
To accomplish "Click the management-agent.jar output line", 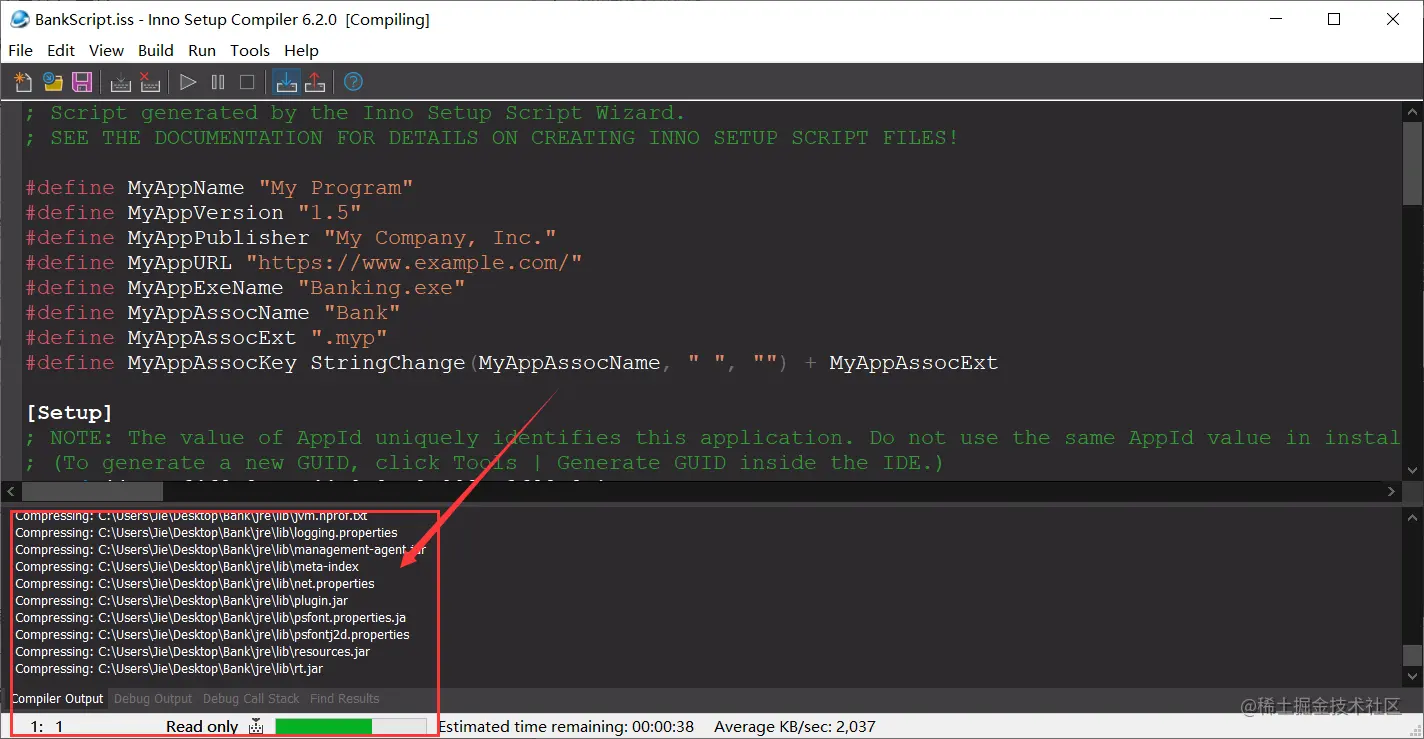I will coord(220,550).
